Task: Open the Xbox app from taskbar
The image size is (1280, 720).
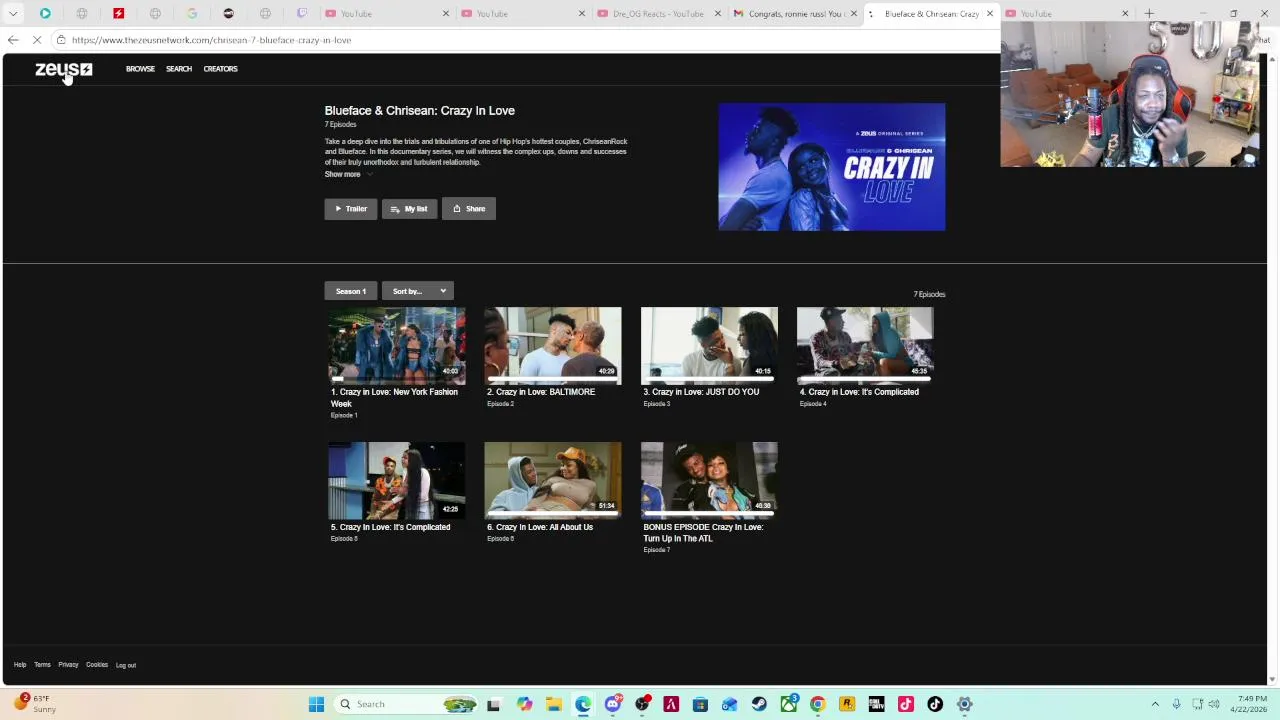Action: tap(789, 704)
